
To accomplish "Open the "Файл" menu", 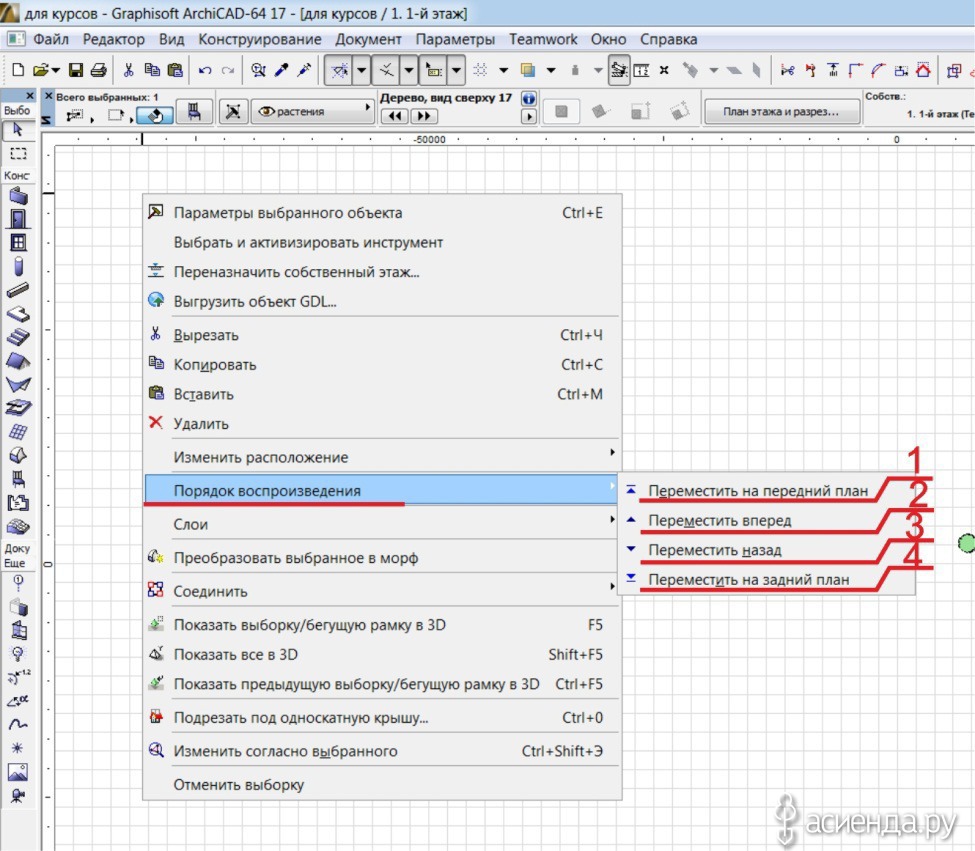I will click(x=50, y=39).
